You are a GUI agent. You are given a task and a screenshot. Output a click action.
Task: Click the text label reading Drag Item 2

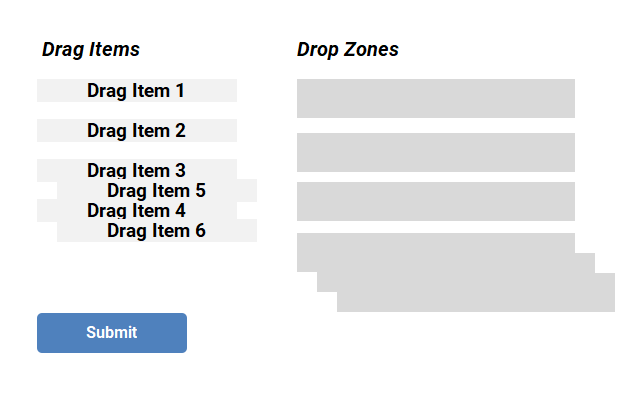pyautogui.click(x=136, y=131)
